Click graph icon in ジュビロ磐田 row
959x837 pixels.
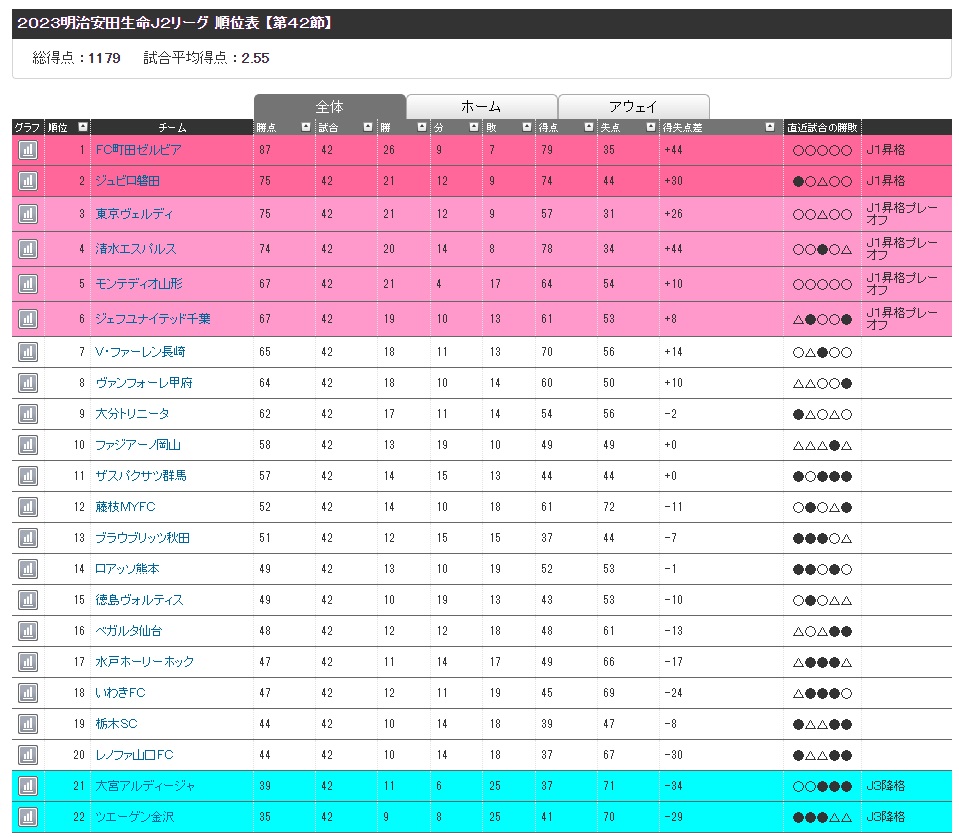click(x=27, y=182)
